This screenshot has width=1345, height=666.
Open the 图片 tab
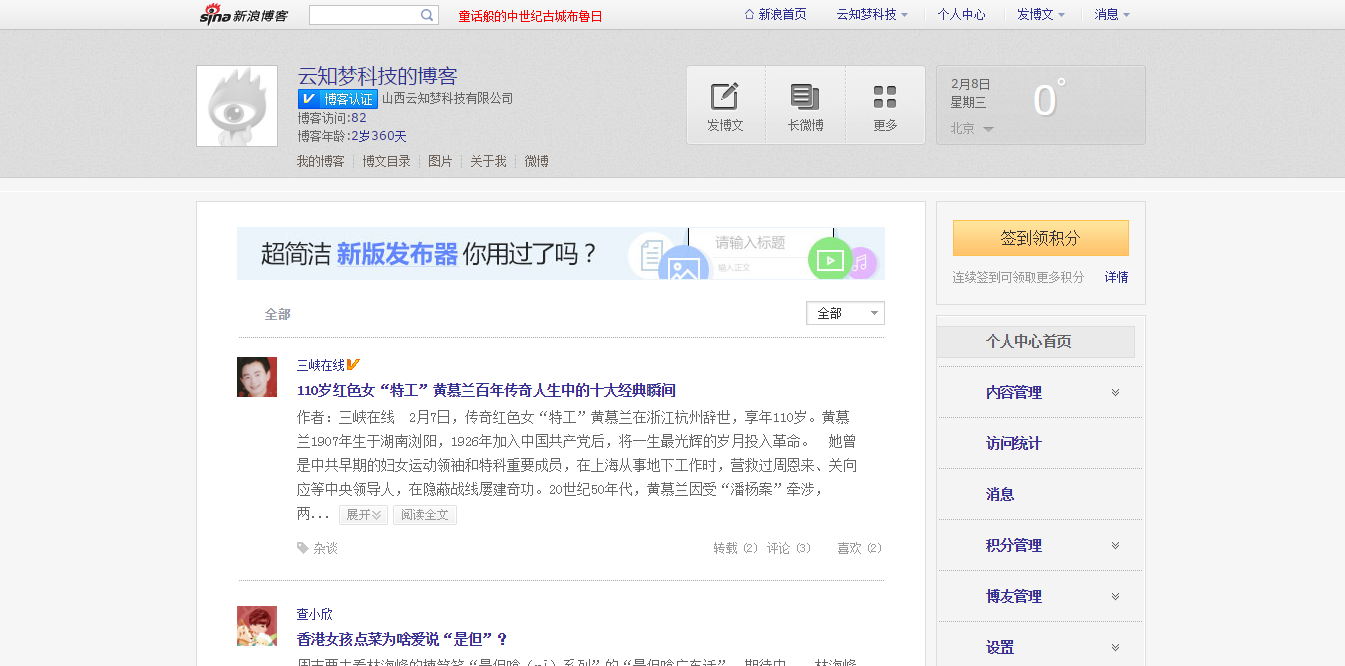tap(440, 161)
